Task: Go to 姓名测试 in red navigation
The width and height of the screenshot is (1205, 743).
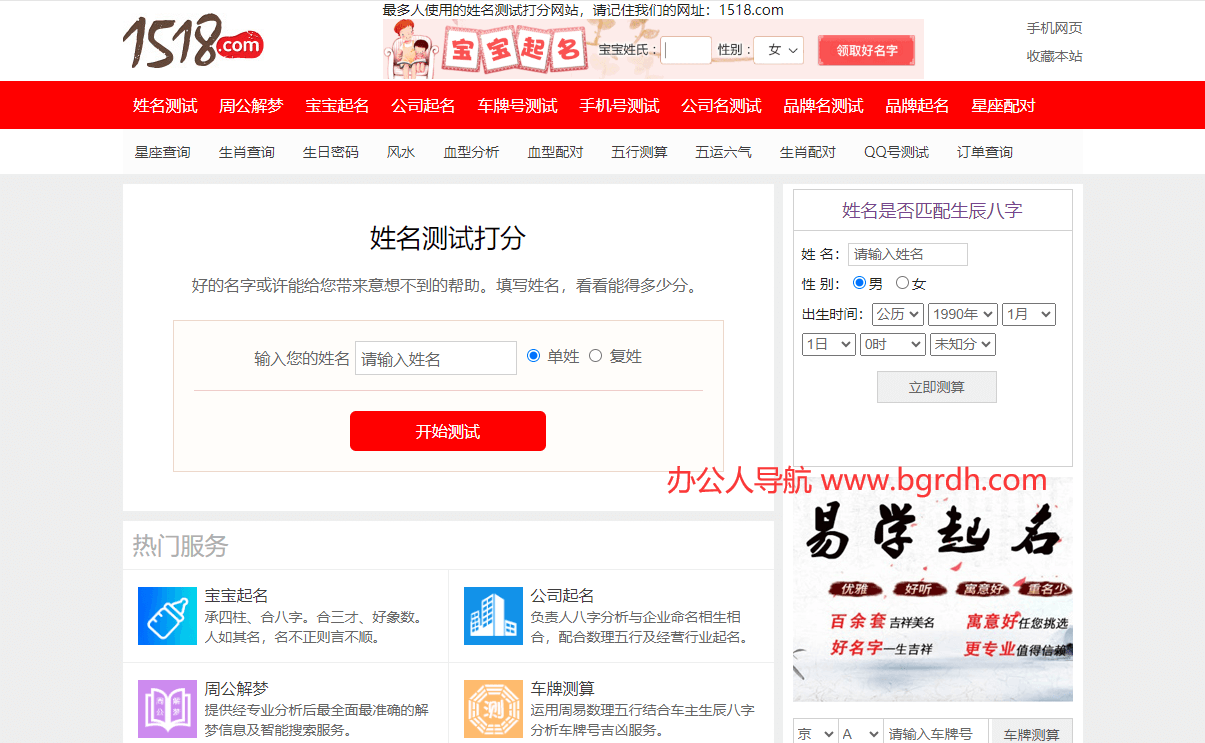Action: tap(165, 106)
